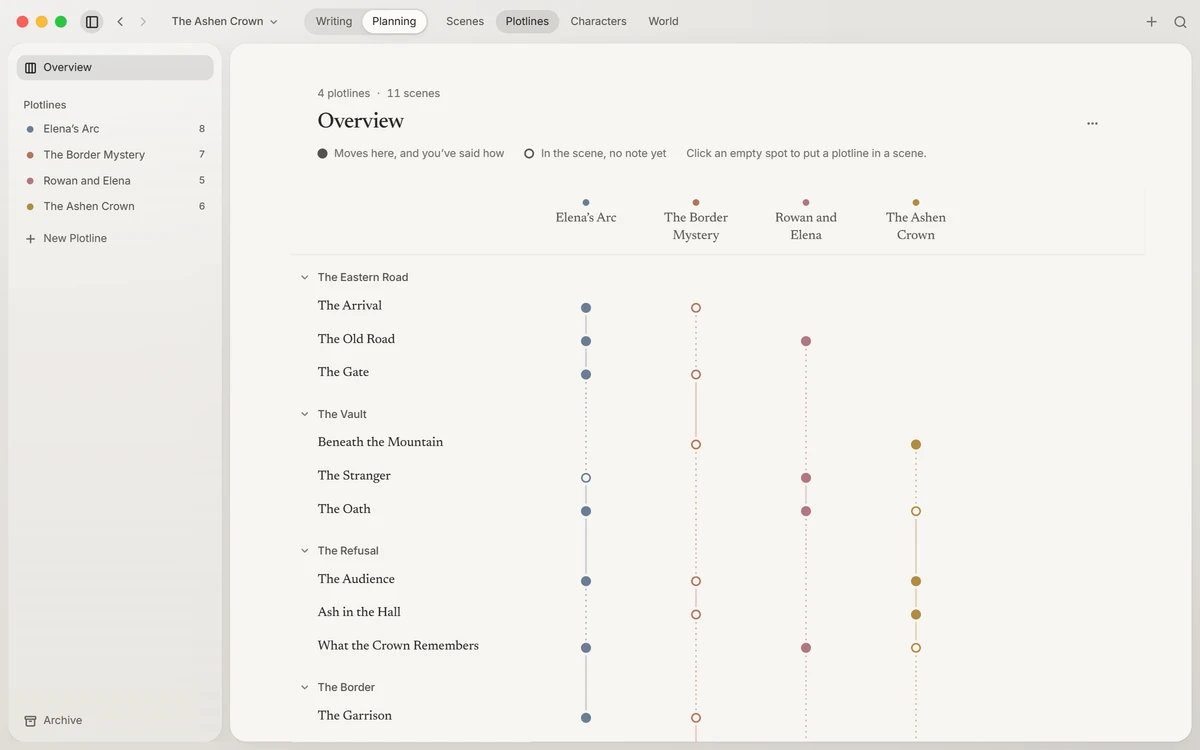Open the World tab
The image size is (1200, 750).
click(x=663, y=21)
